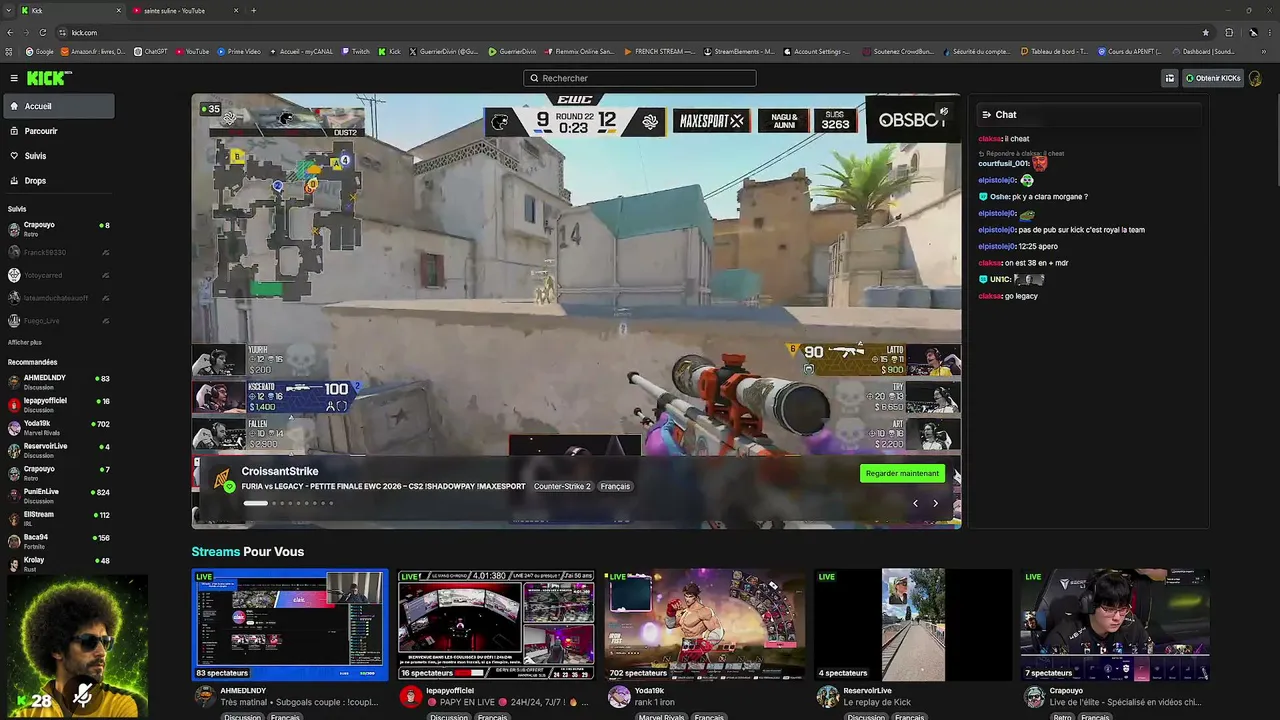This screenshot has width=1280, height=720.
Task: Open the Twitch bookmark
Action: click(356, 51)
